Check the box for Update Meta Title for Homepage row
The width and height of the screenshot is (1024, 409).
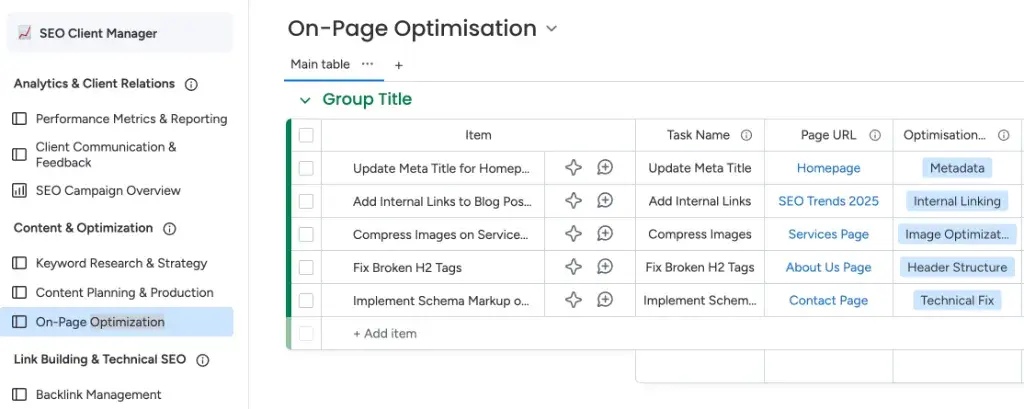pyautogui.click(x=306, y=168)
